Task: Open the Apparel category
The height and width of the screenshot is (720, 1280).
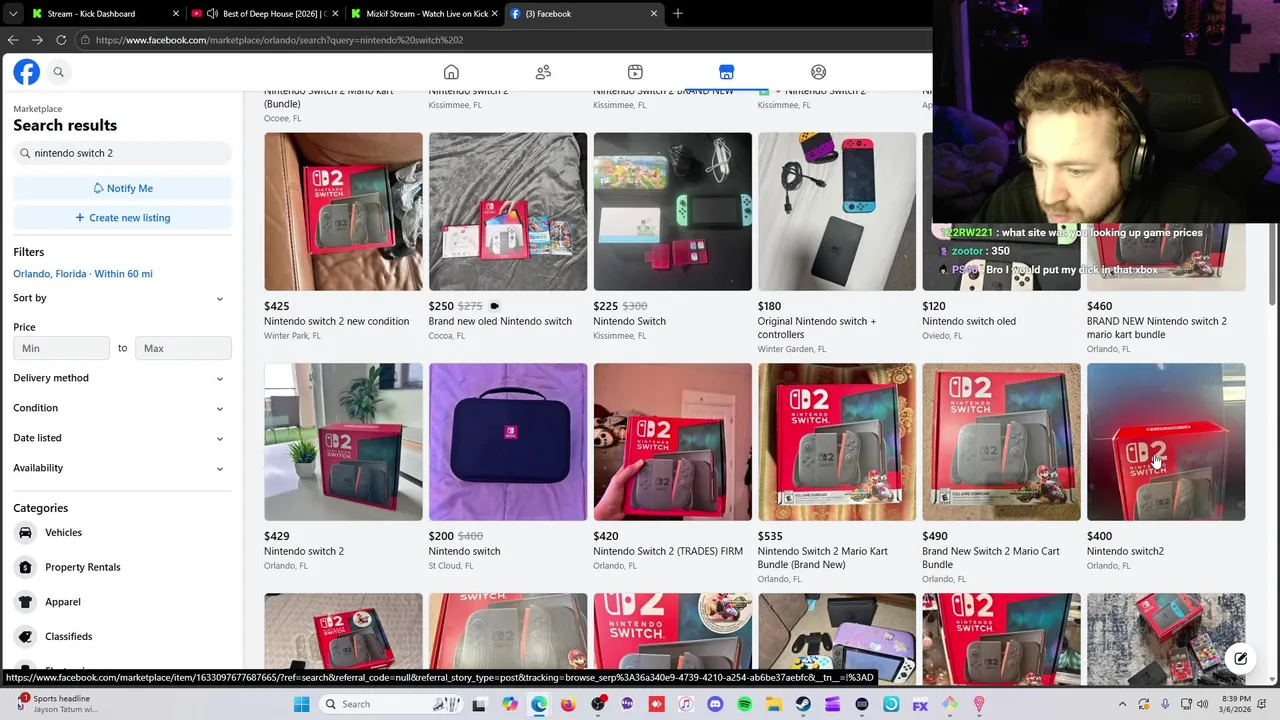Action: coord(122,602)
